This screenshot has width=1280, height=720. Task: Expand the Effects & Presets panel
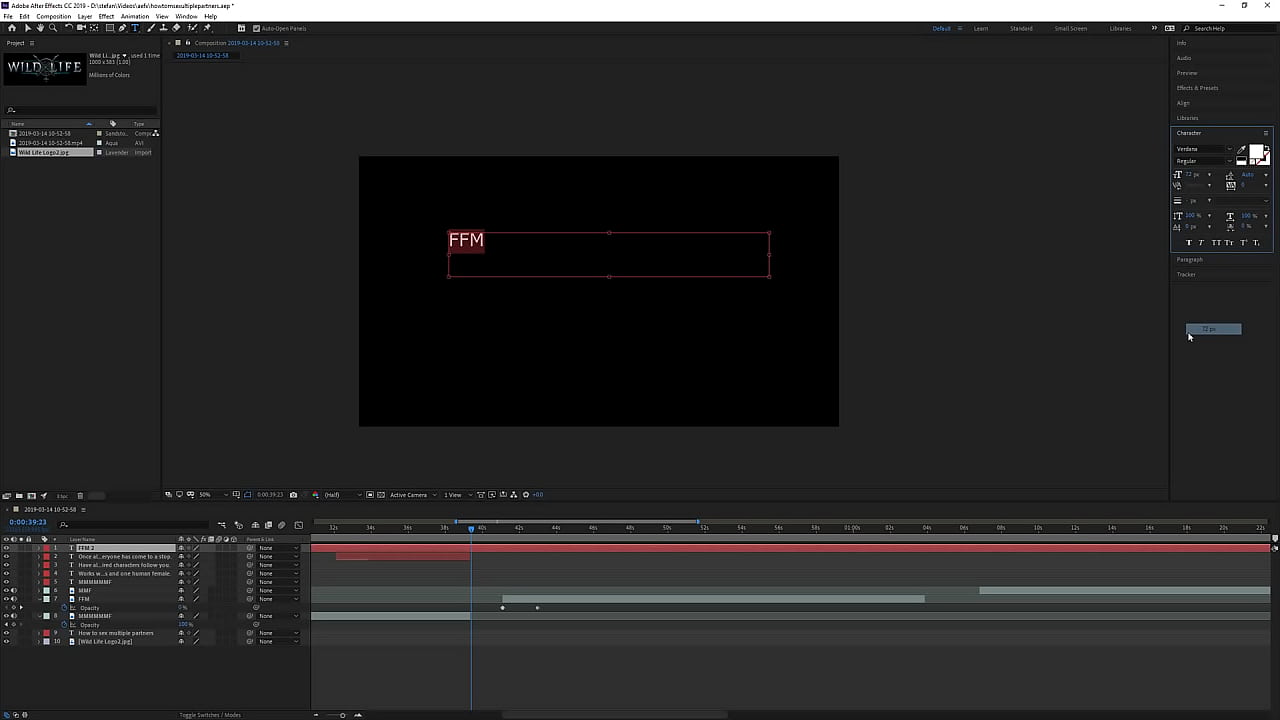point(1197,88)
